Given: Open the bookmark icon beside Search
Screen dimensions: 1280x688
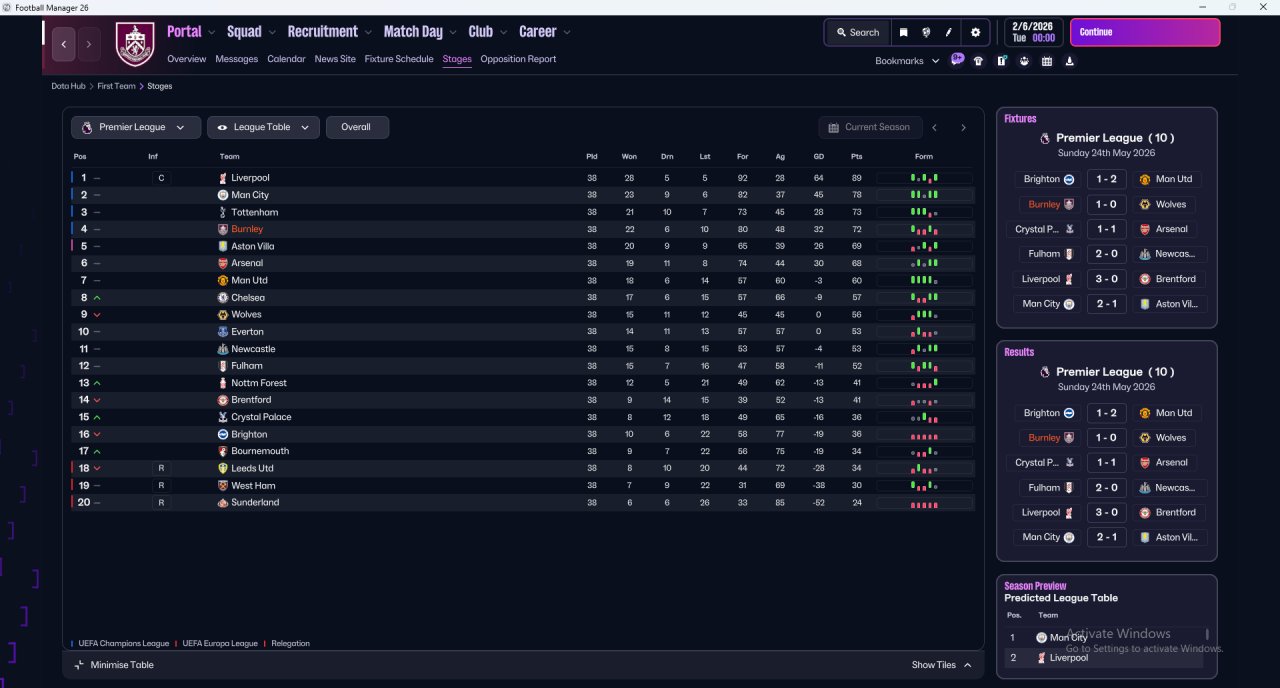Looking at the screenshot, I should click(x=904, y=32).
